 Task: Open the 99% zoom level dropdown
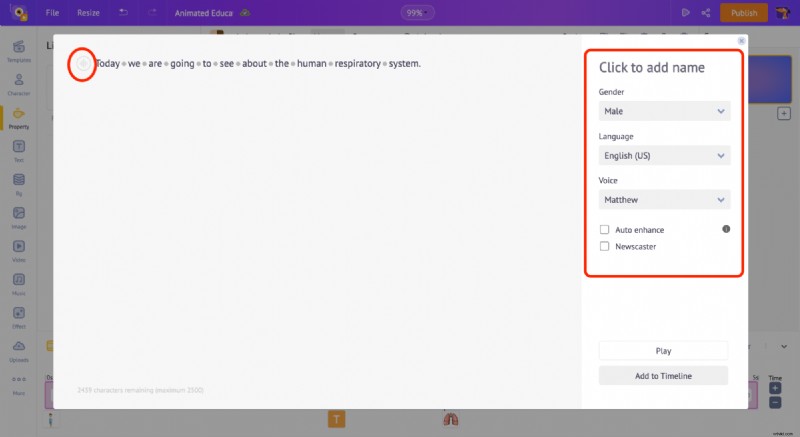[x=417, y=13]
